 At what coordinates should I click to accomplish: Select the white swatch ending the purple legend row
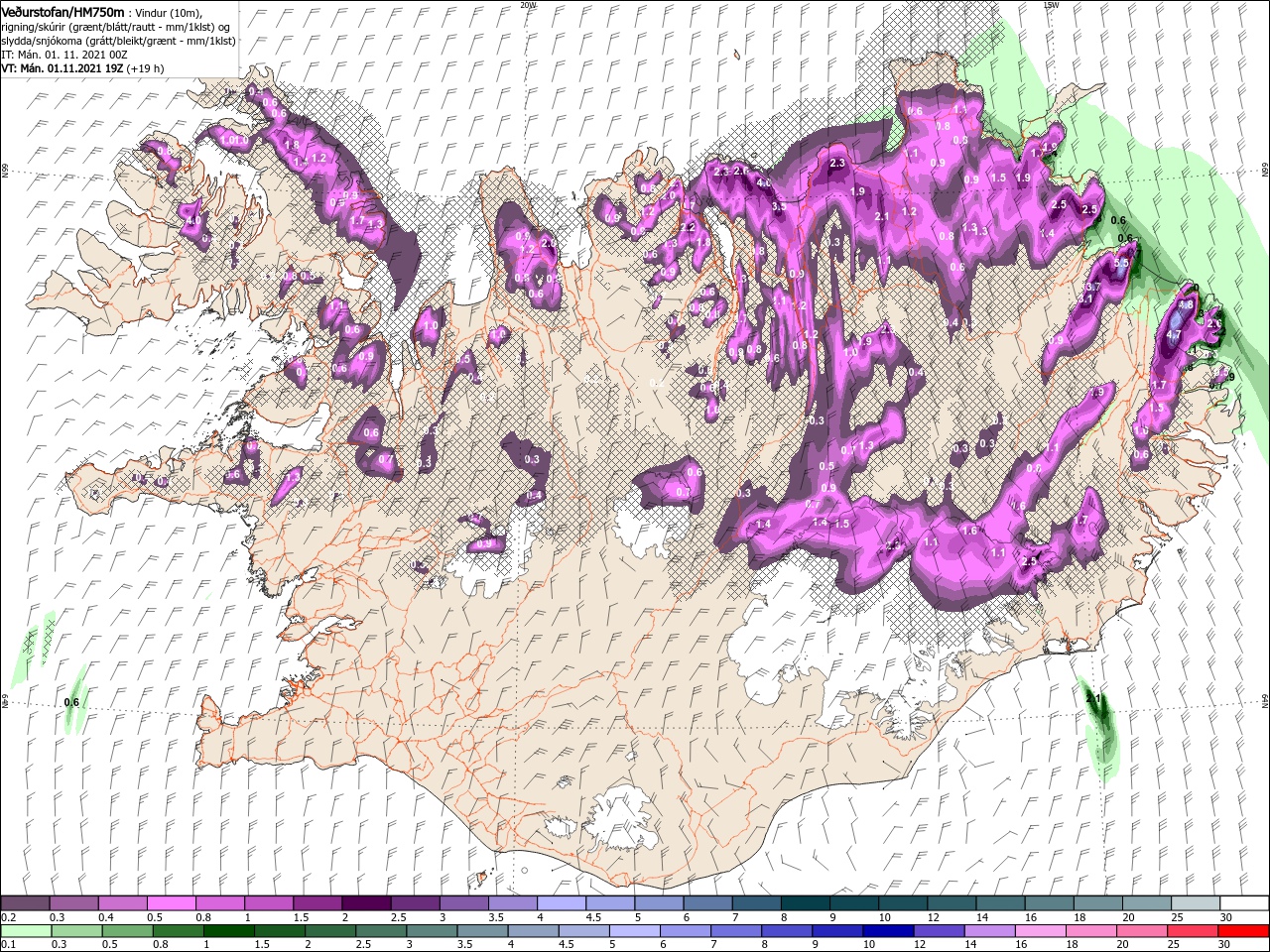click(1244, 903)
